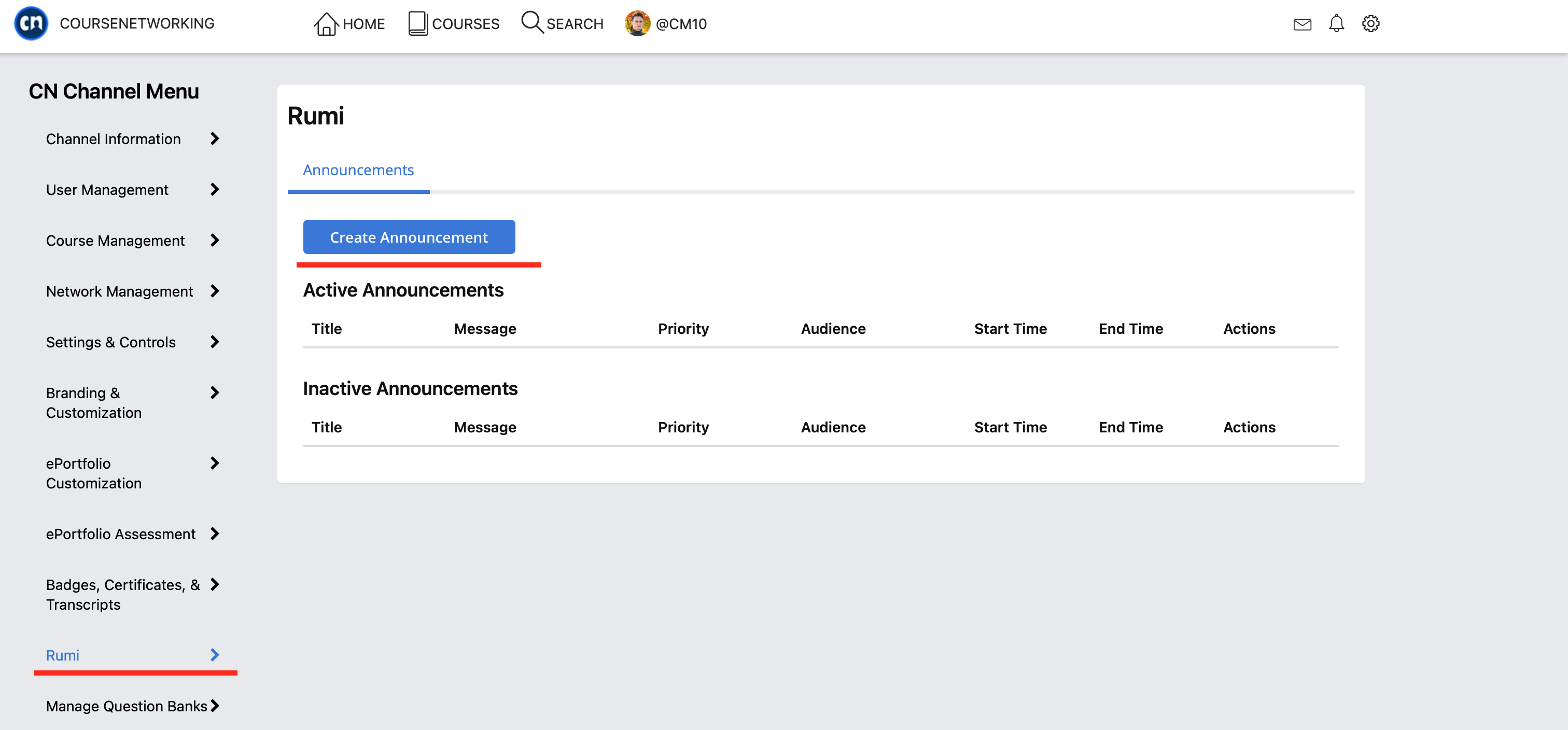Open the Home icon in navbar
The width and height of the screenshot is (1568, 730).
tap(326, 24)
